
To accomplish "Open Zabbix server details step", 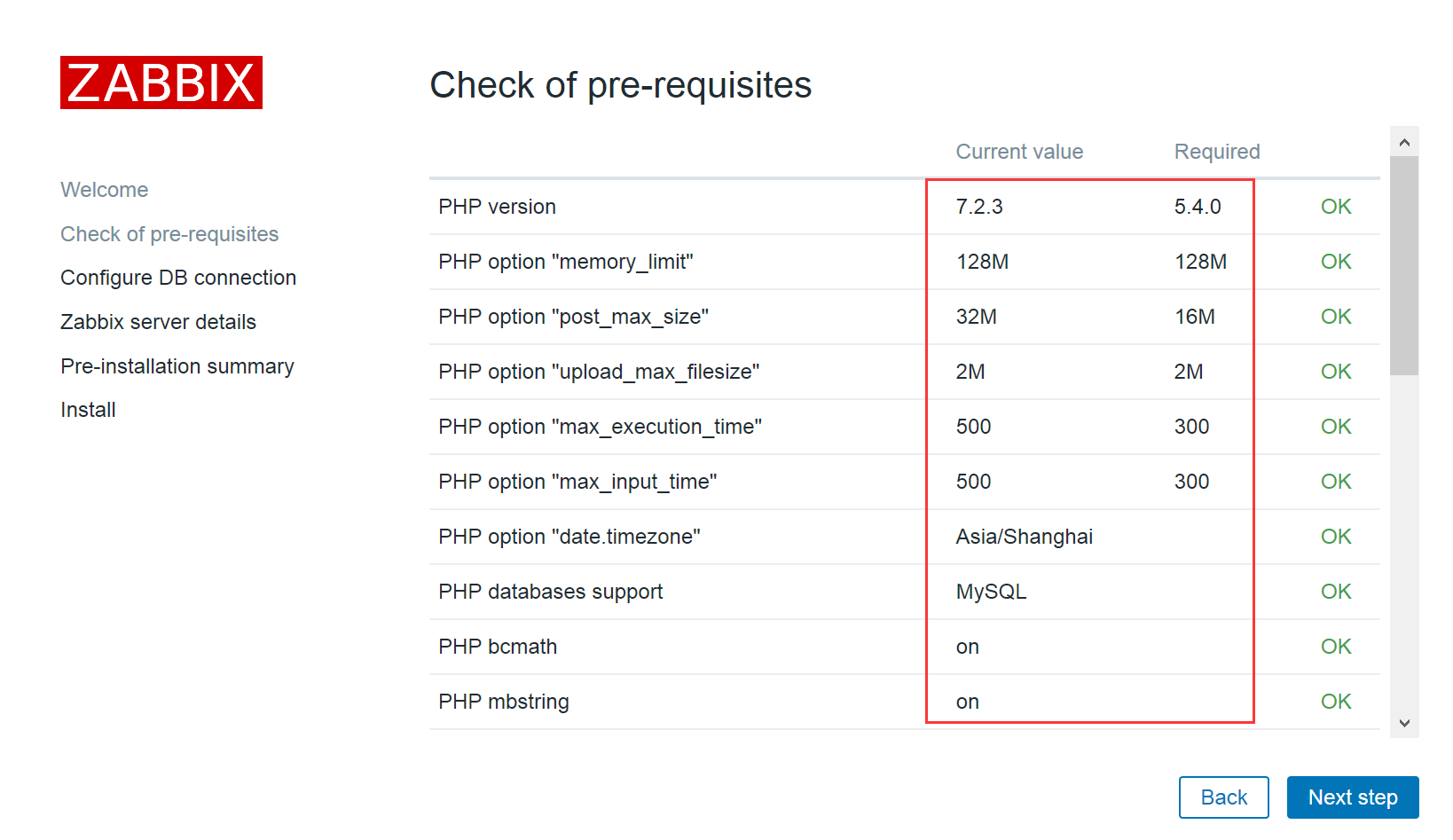I will coord(158,322).
